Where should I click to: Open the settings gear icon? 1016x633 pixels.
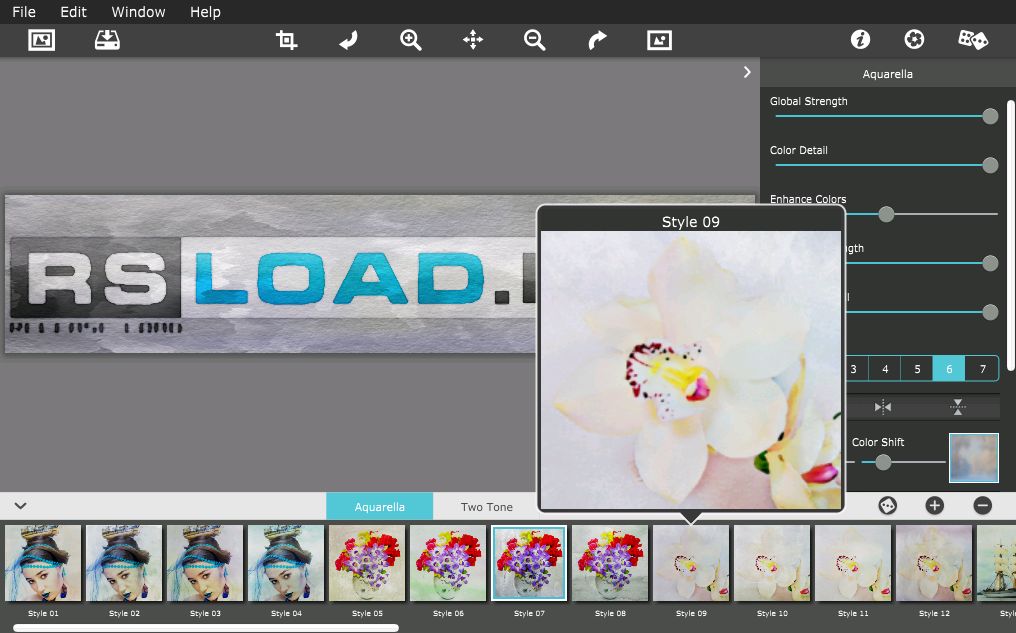click(x=914, y=40)
